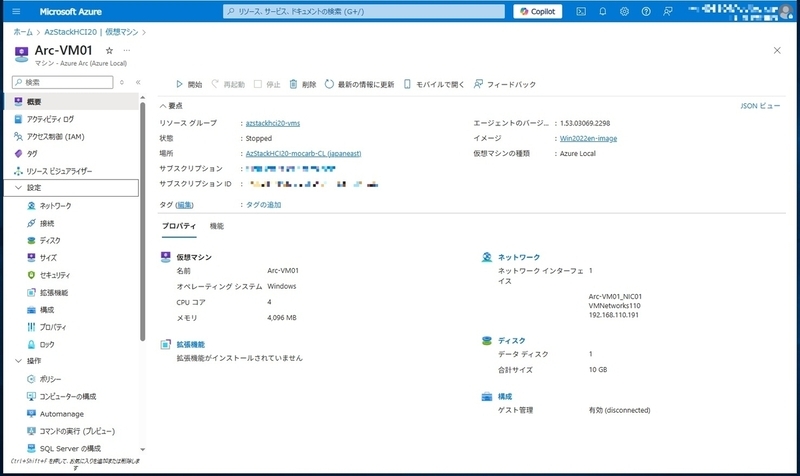Select 概要 in the sidebar

click(x=71, y=102)
